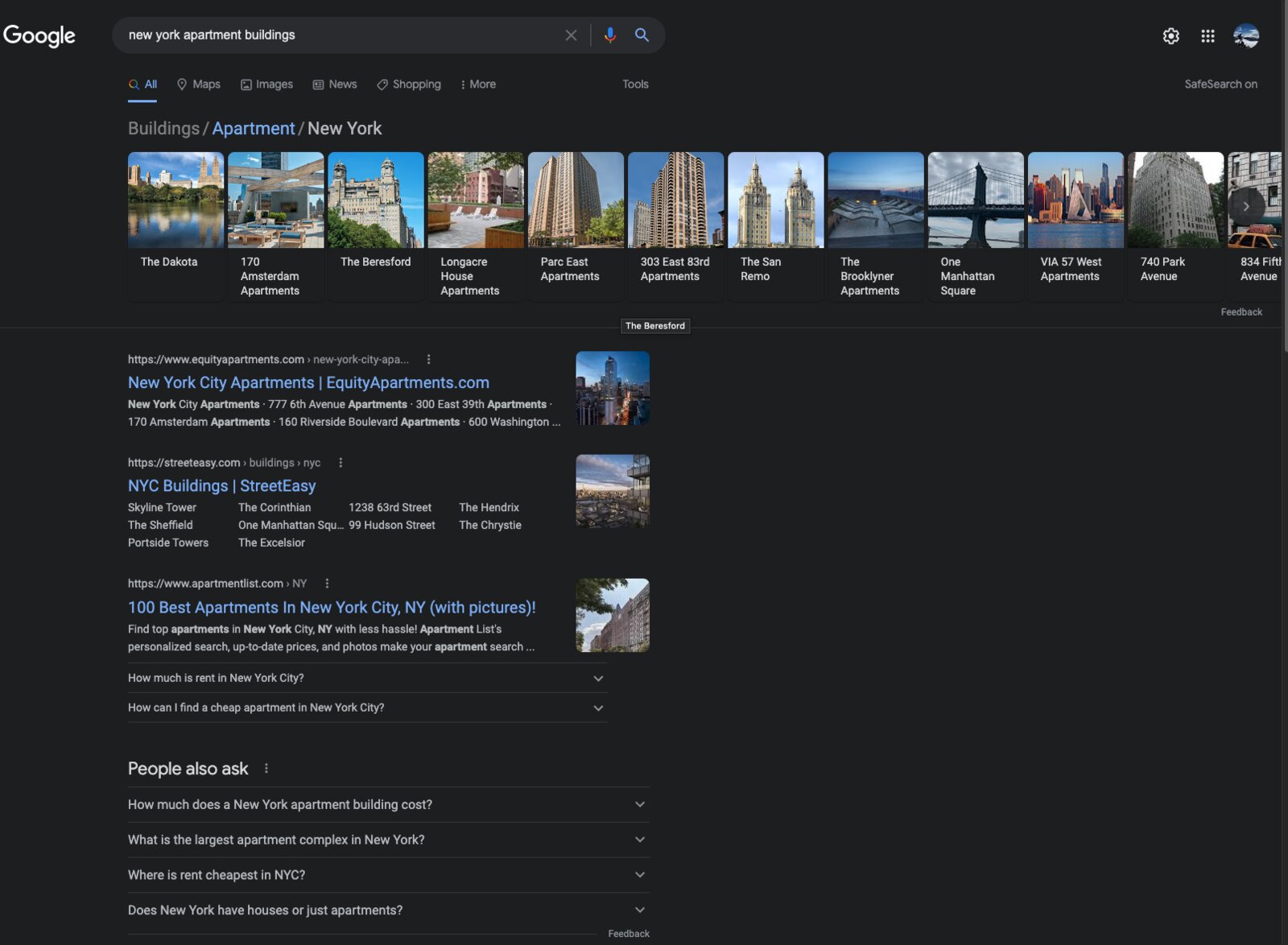Screen dimensions: 1288x945
Task: Open the More menu
Action: pos(478,85)
